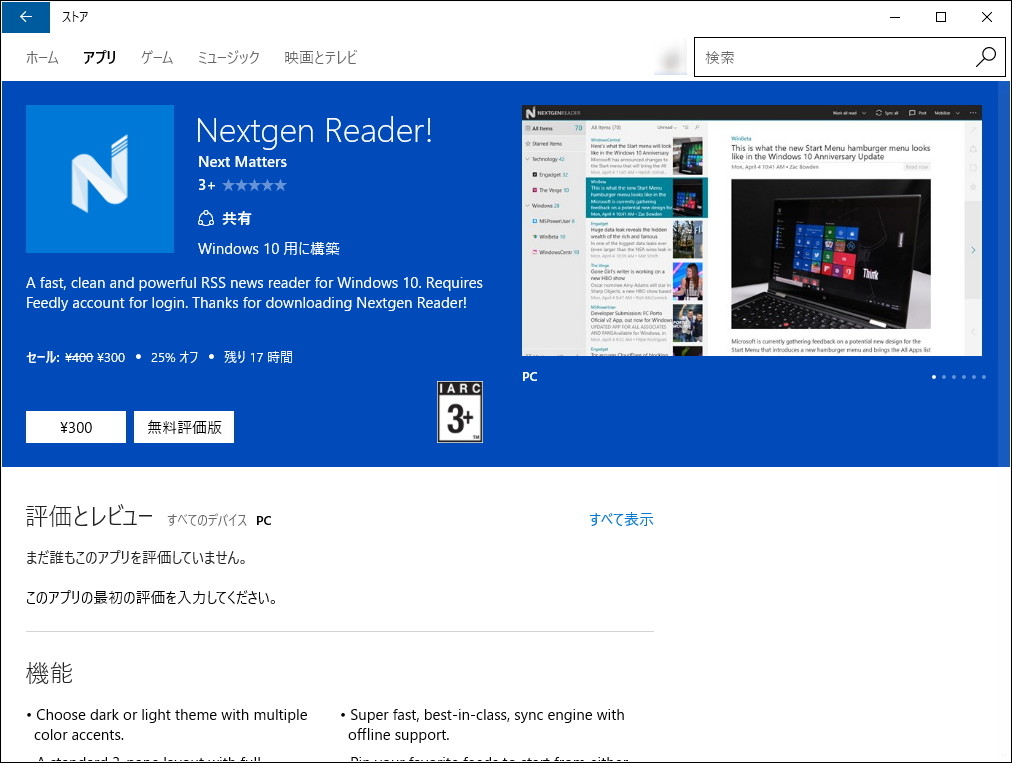Open the ミュージック section
This screenshot has width=1012, height=763.
pyautogui.click(x=228, y=57)
